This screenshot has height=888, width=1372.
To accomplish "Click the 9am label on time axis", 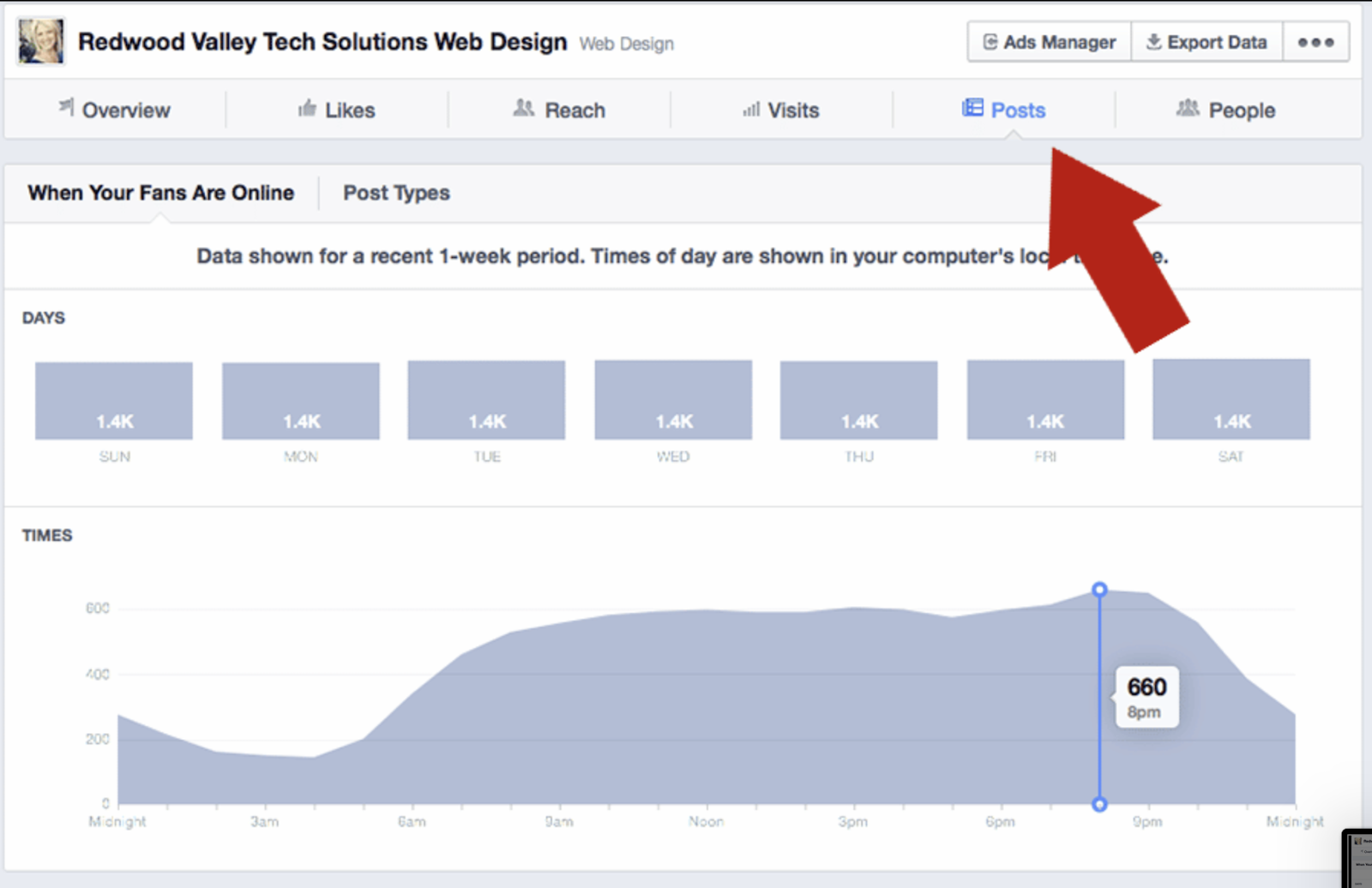I will pos(559,821).
